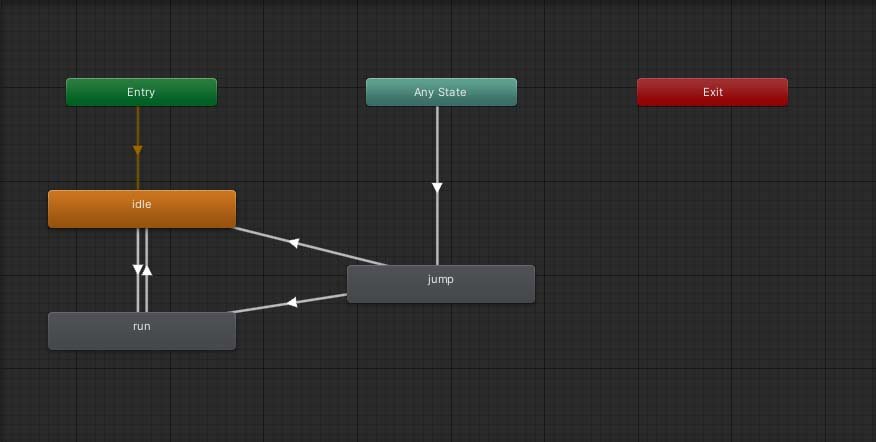Click the jump to idle transition arrowhead
Screen dimensions: 876x442
pyautogui.click(x=294, y=243)
